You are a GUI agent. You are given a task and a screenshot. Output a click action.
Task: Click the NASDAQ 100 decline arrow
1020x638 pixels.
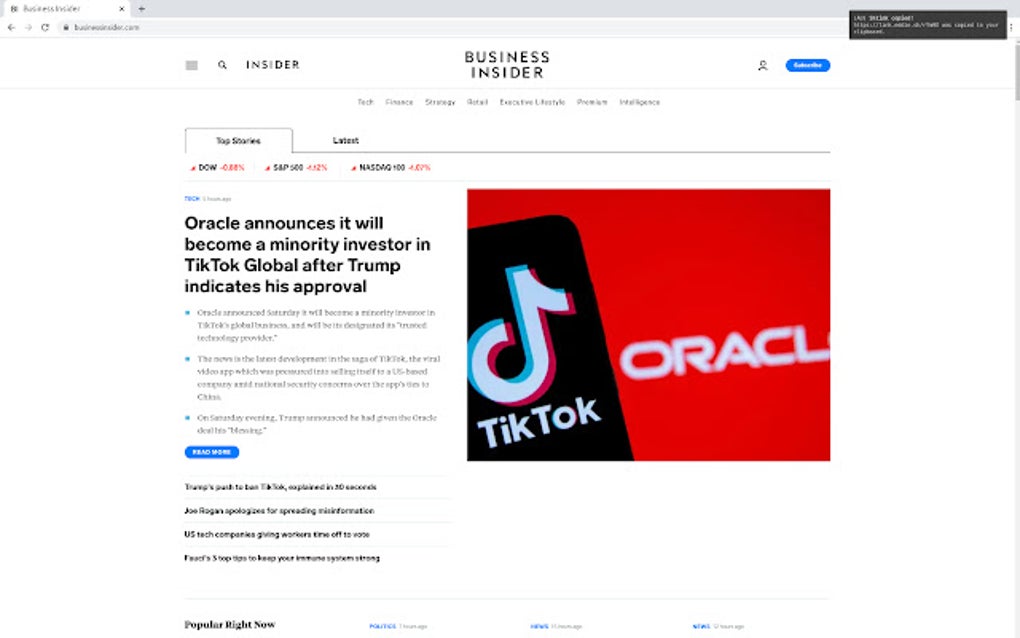[x=353, y=168]
